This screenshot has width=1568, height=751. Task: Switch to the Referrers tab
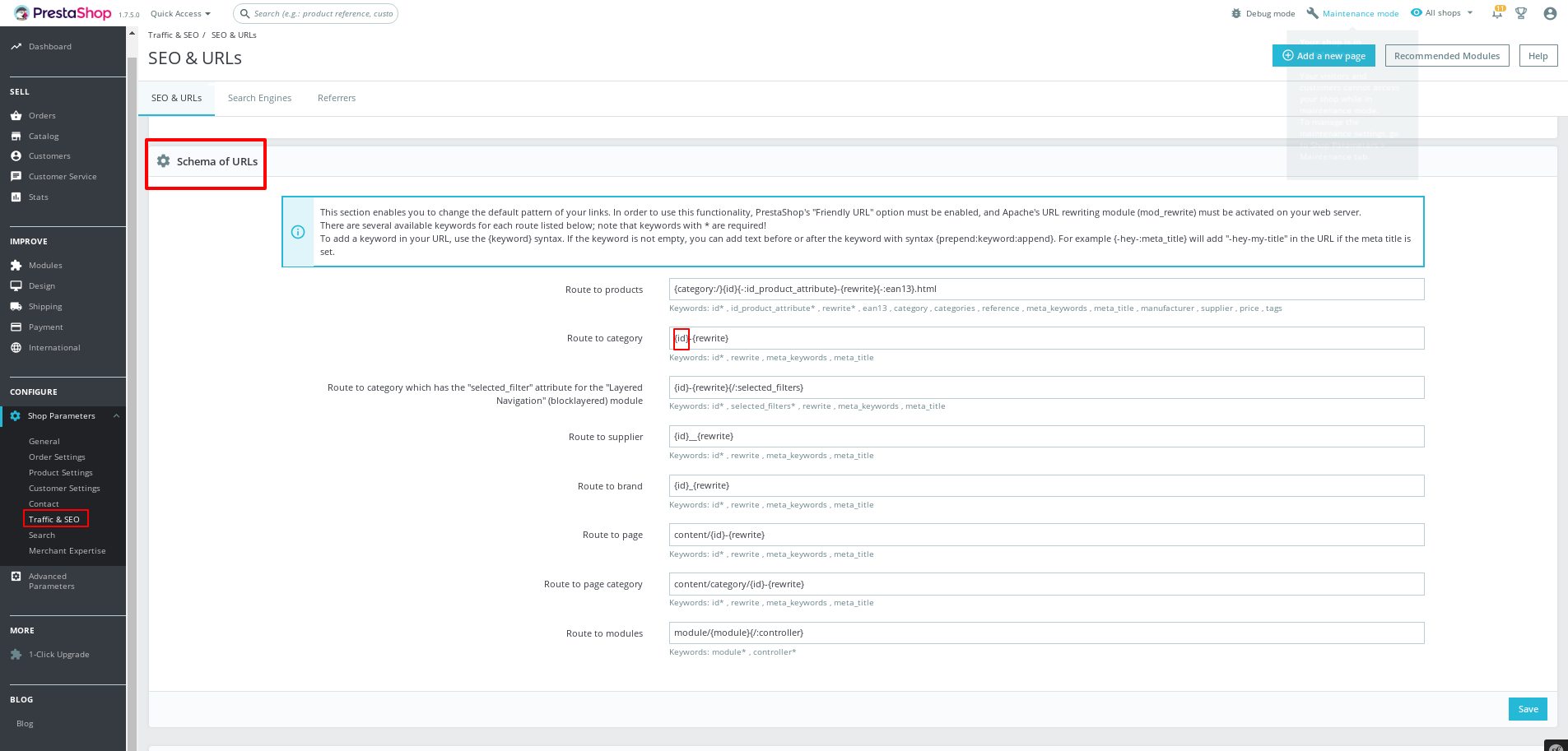337,98
